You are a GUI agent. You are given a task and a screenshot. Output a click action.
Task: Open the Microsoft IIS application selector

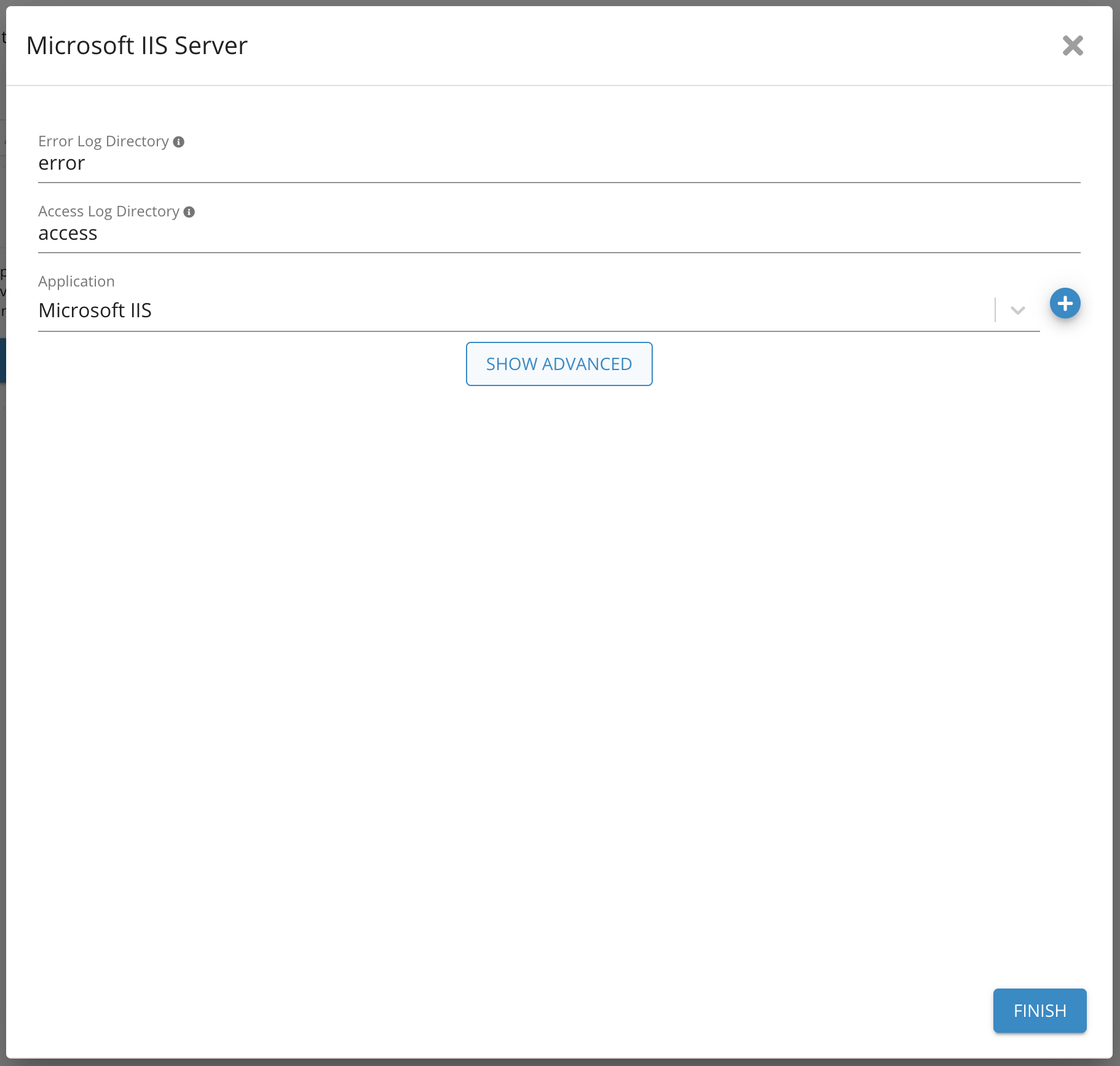492,310
